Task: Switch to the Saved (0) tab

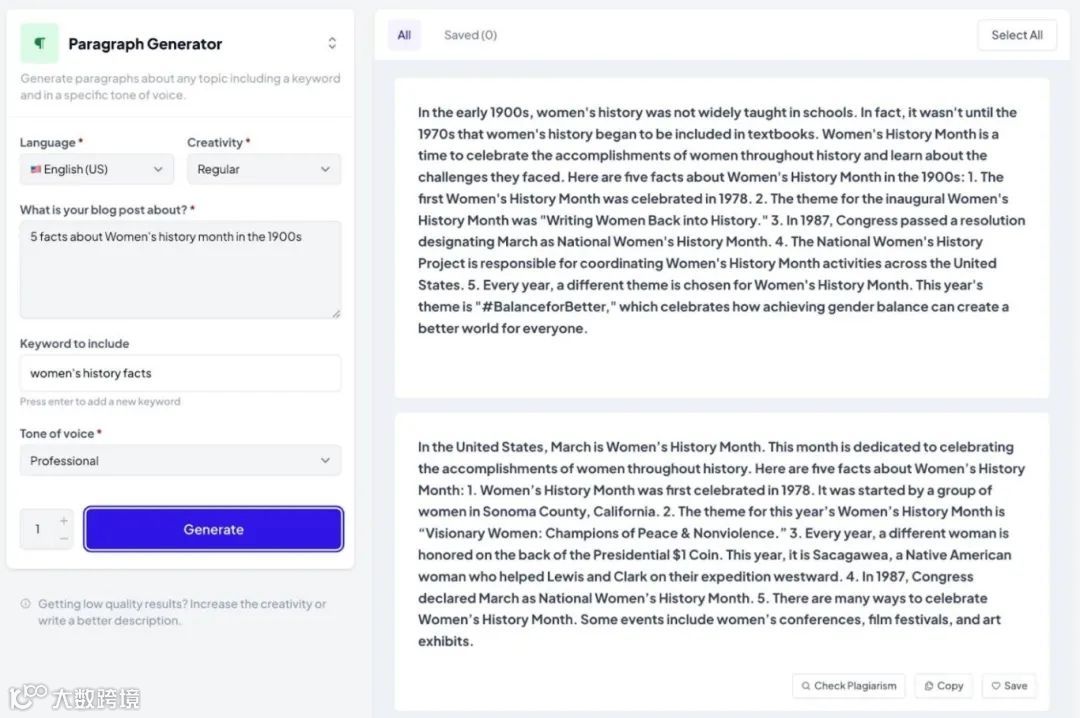Action: 470,34
